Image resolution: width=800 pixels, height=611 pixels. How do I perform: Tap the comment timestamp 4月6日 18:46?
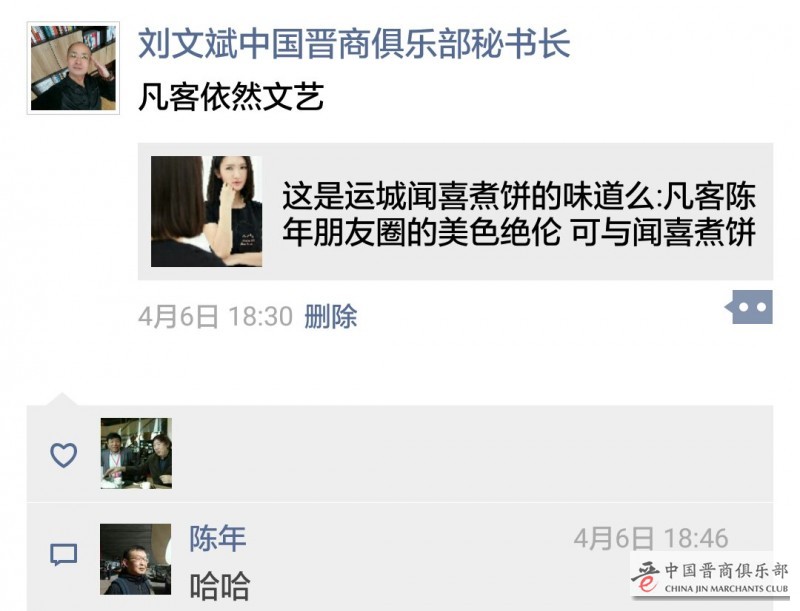point(651,538)
